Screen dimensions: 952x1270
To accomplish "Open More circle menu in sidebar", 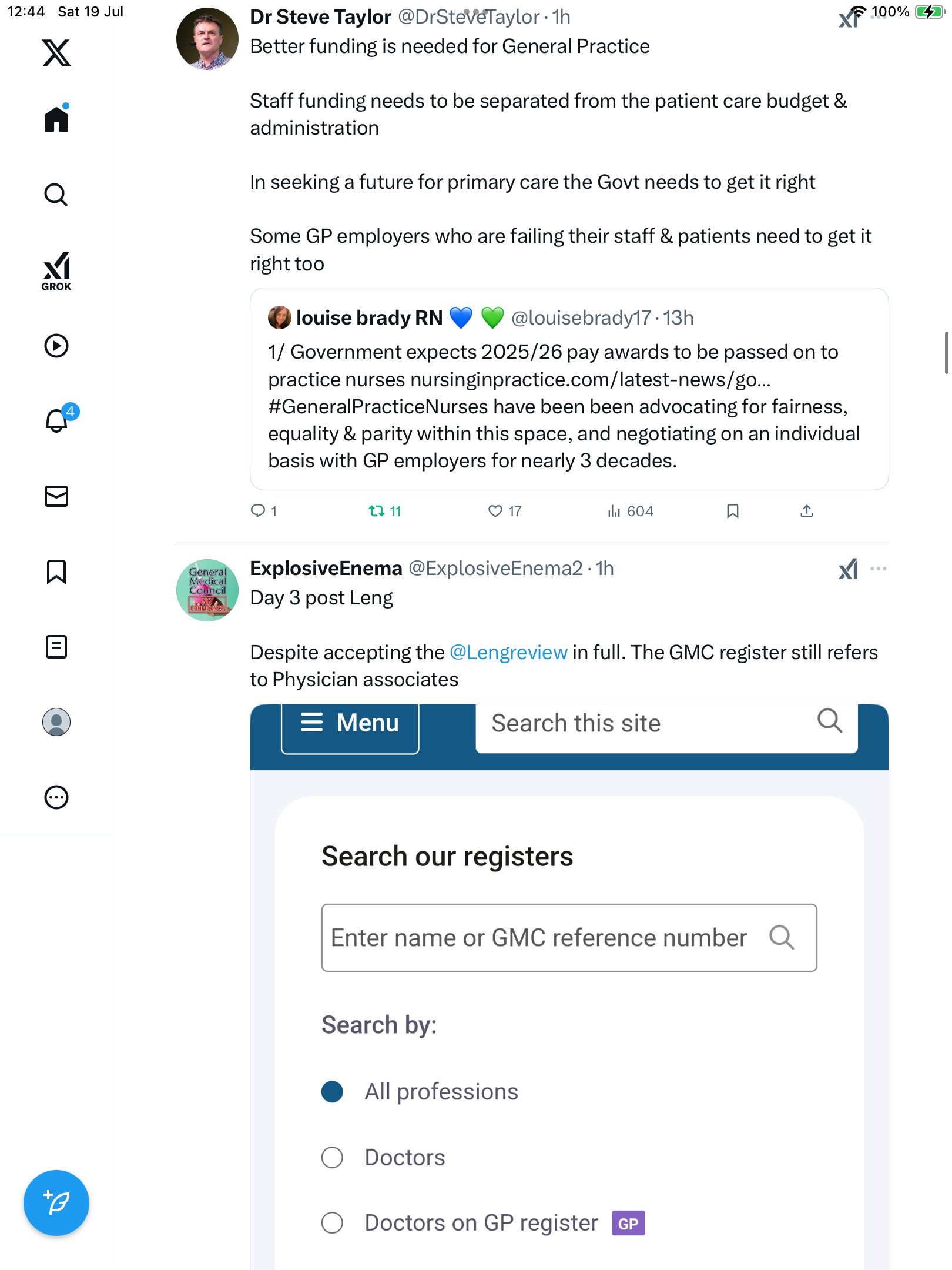I will pyautogui.click(x=56, y=797).
